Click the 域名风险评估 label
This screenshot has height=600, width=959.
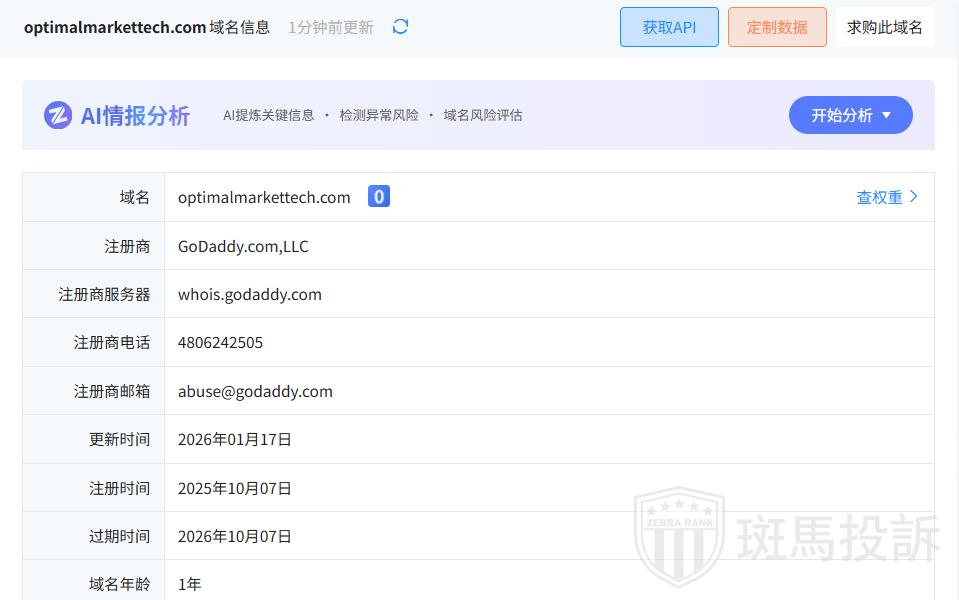click(483, 115)
